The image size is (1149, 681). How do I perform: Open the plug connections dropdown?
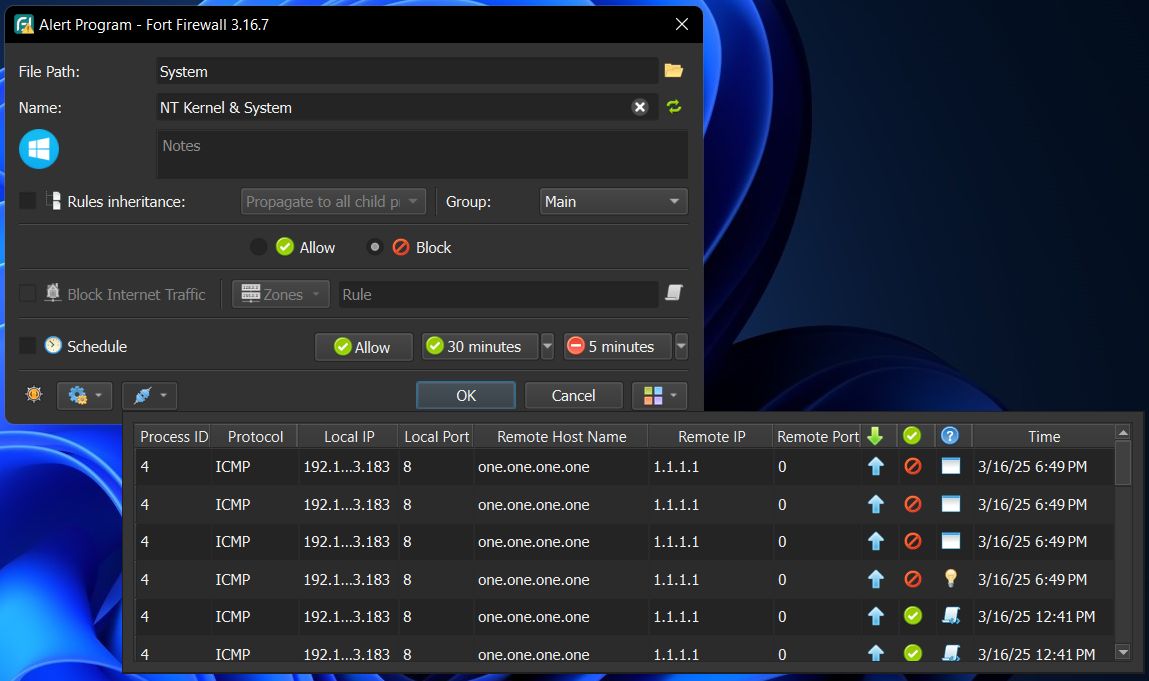[x=149, y=395]
